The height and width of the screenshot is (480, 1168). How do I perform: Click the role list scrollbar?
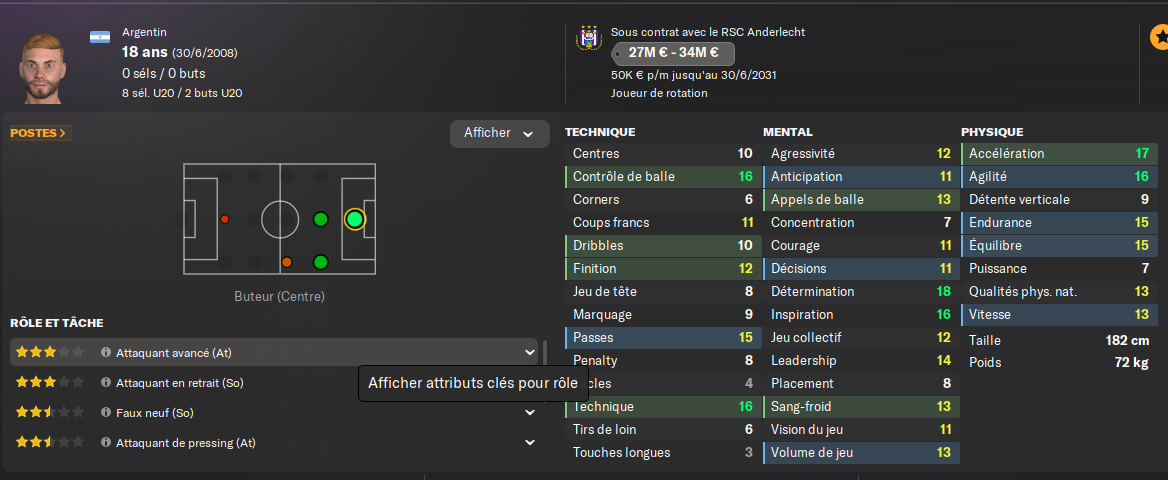pos(545,353)
